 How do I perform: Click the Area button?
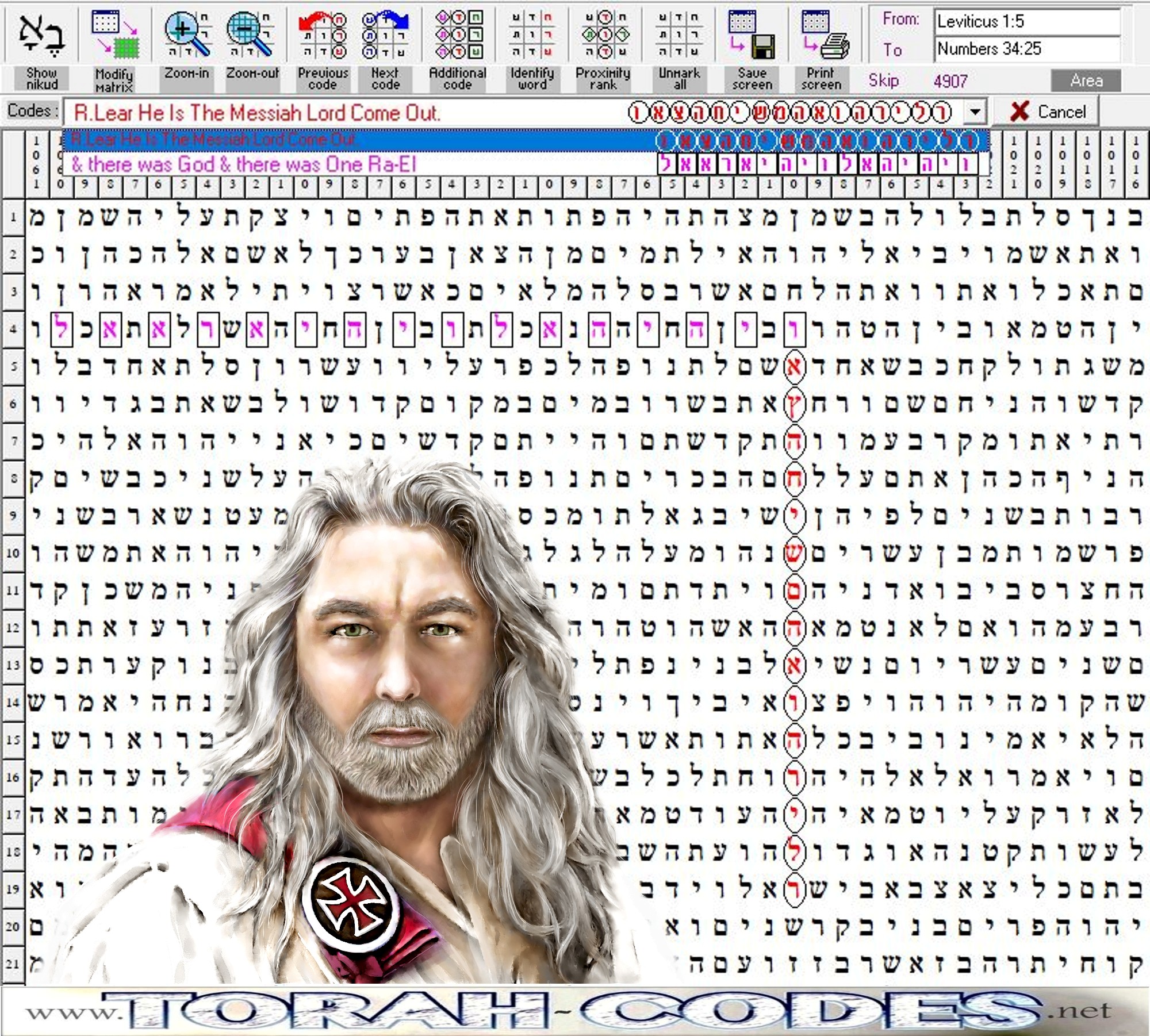tap(1086, 80)
